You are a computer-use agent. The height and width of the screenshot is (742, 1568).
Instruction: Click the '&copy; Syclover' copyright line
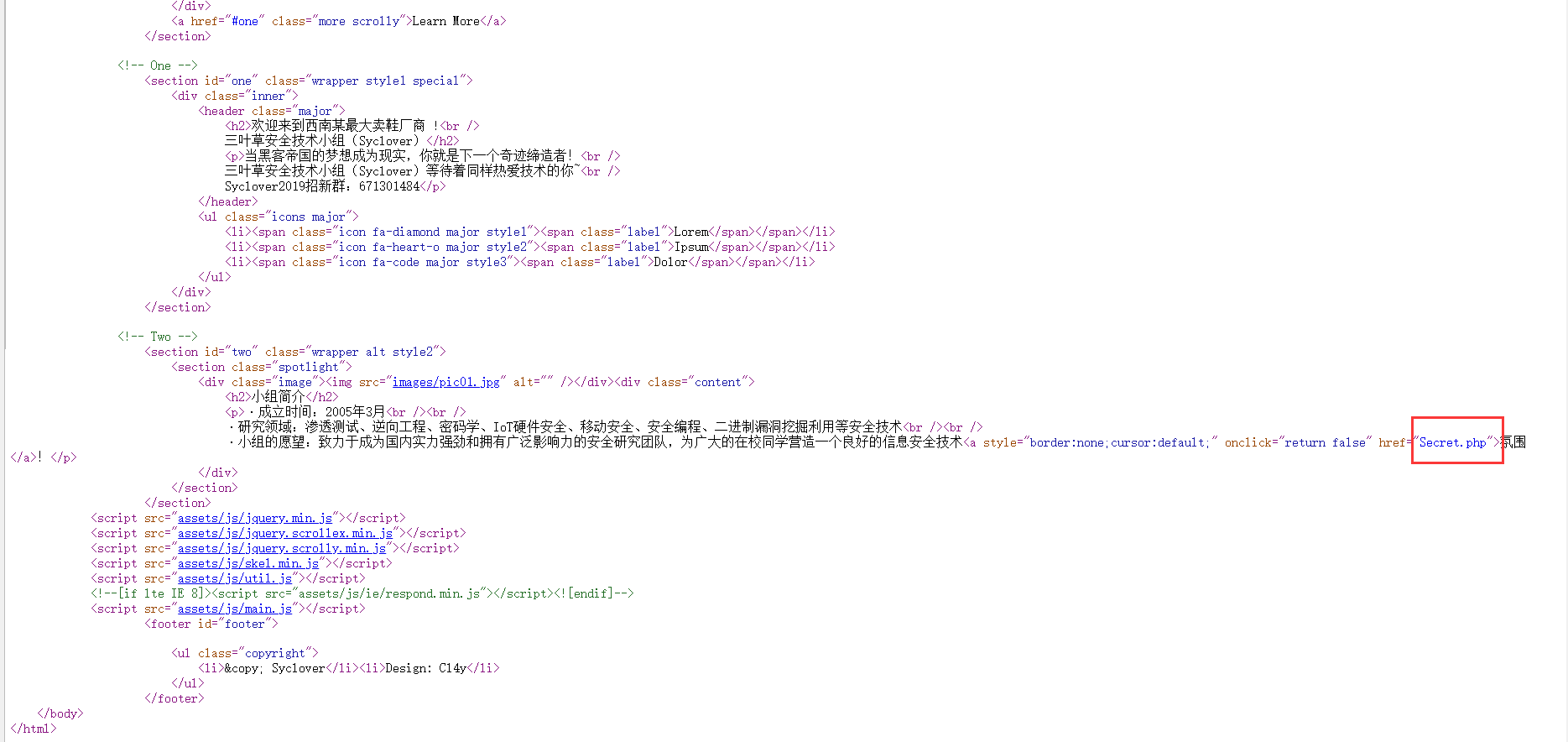pos(349,668)
